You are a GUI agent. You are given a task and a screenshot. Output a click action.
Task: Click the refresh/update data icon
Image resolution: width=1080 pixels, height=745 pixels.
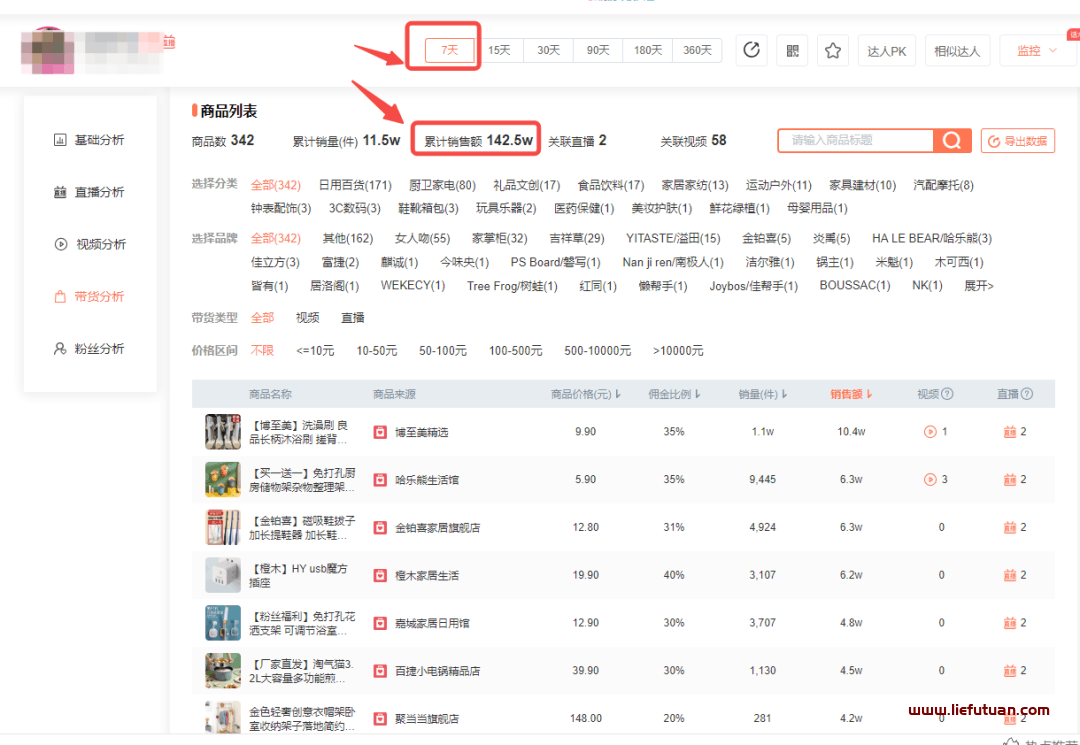(x=751, y=50)
